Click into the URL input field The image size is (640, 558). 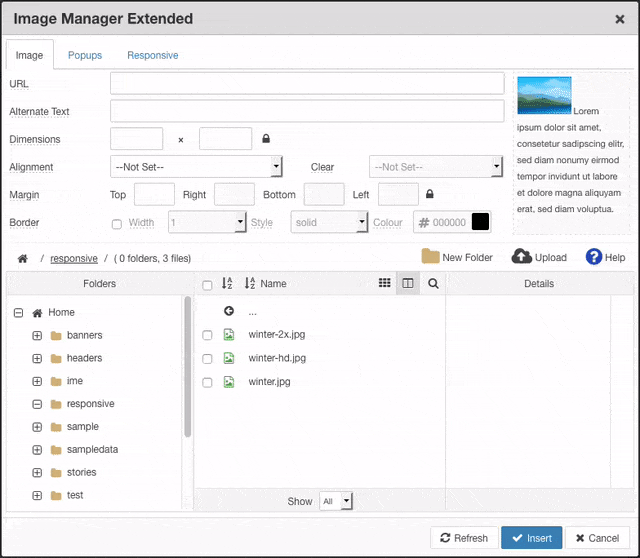point(307,83)
